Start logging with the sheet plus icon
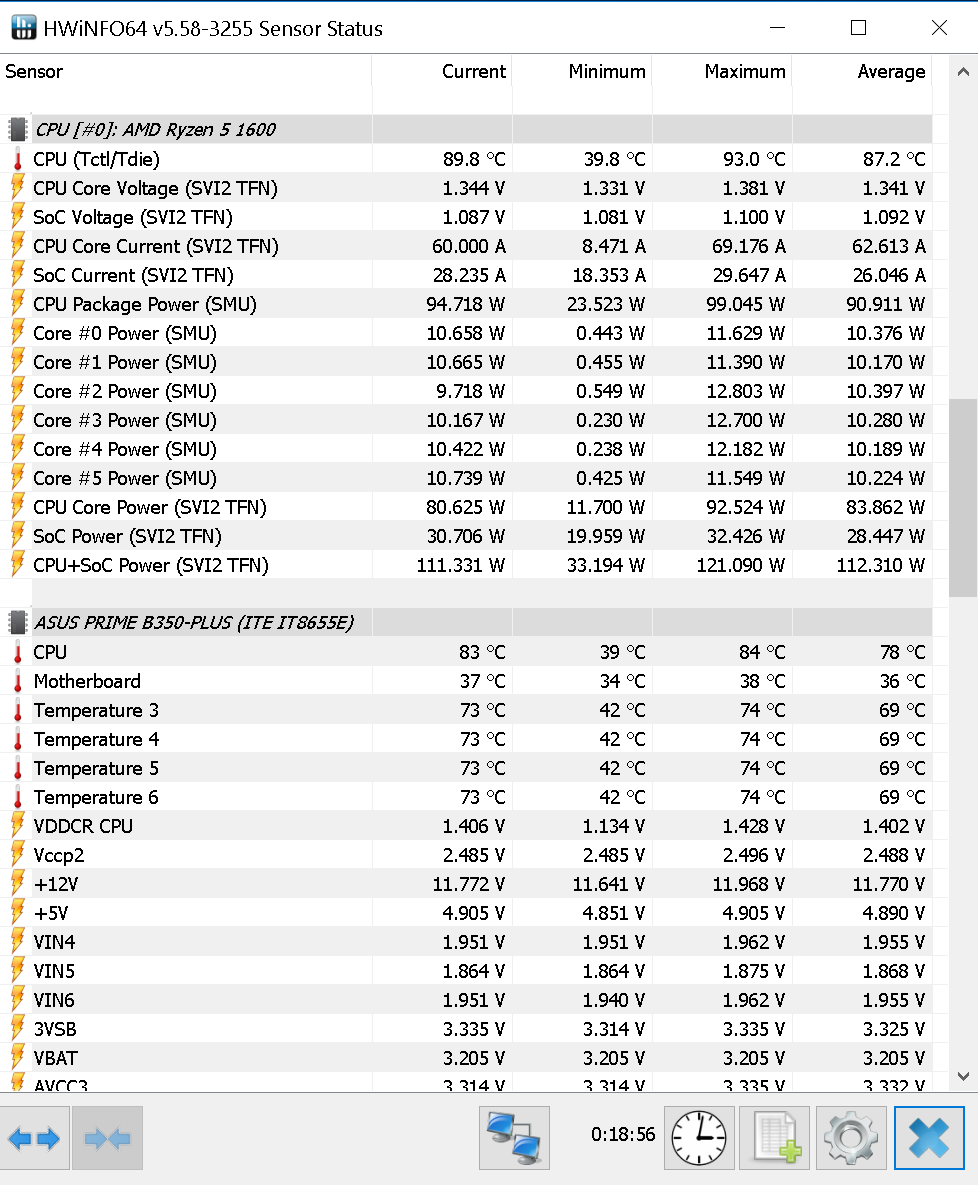This screenshot has height=1185, width=978. [x=775, y=1137]
